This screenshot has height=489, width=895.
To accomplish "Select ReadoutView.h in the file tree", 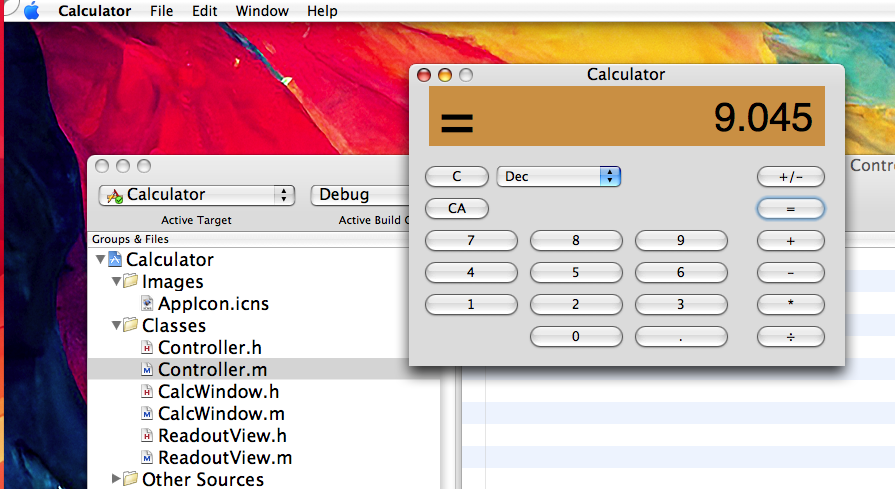I will [223, 436].
